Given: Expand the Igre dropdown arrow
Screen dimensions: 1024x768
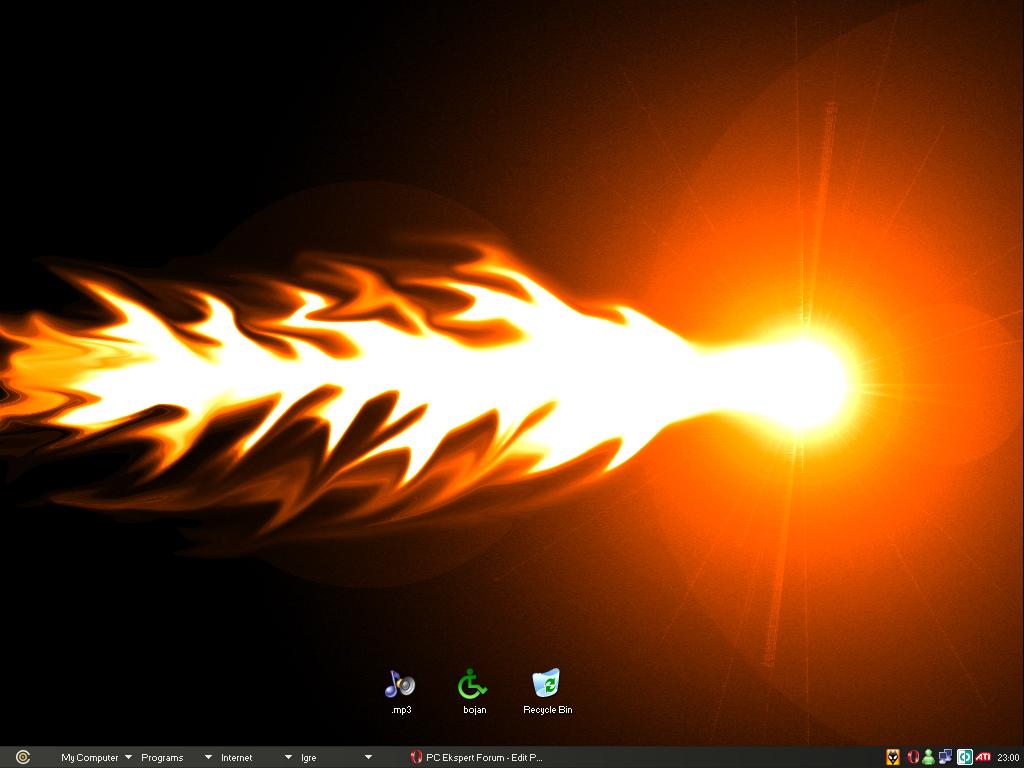Looking at the screenshot, I should (368, 757).
